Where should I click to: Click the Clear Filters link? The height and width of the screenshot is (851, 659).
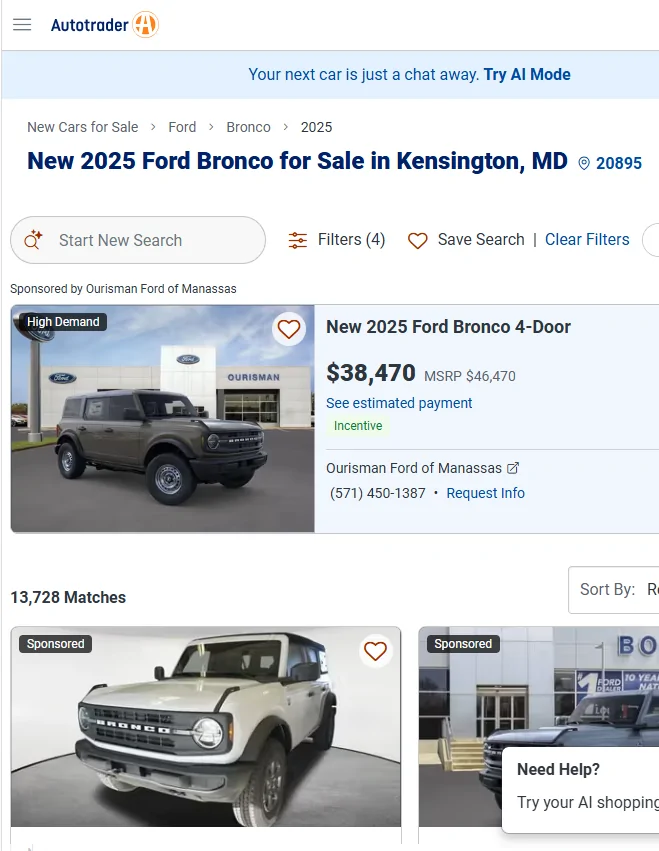(x=587, y=240)
